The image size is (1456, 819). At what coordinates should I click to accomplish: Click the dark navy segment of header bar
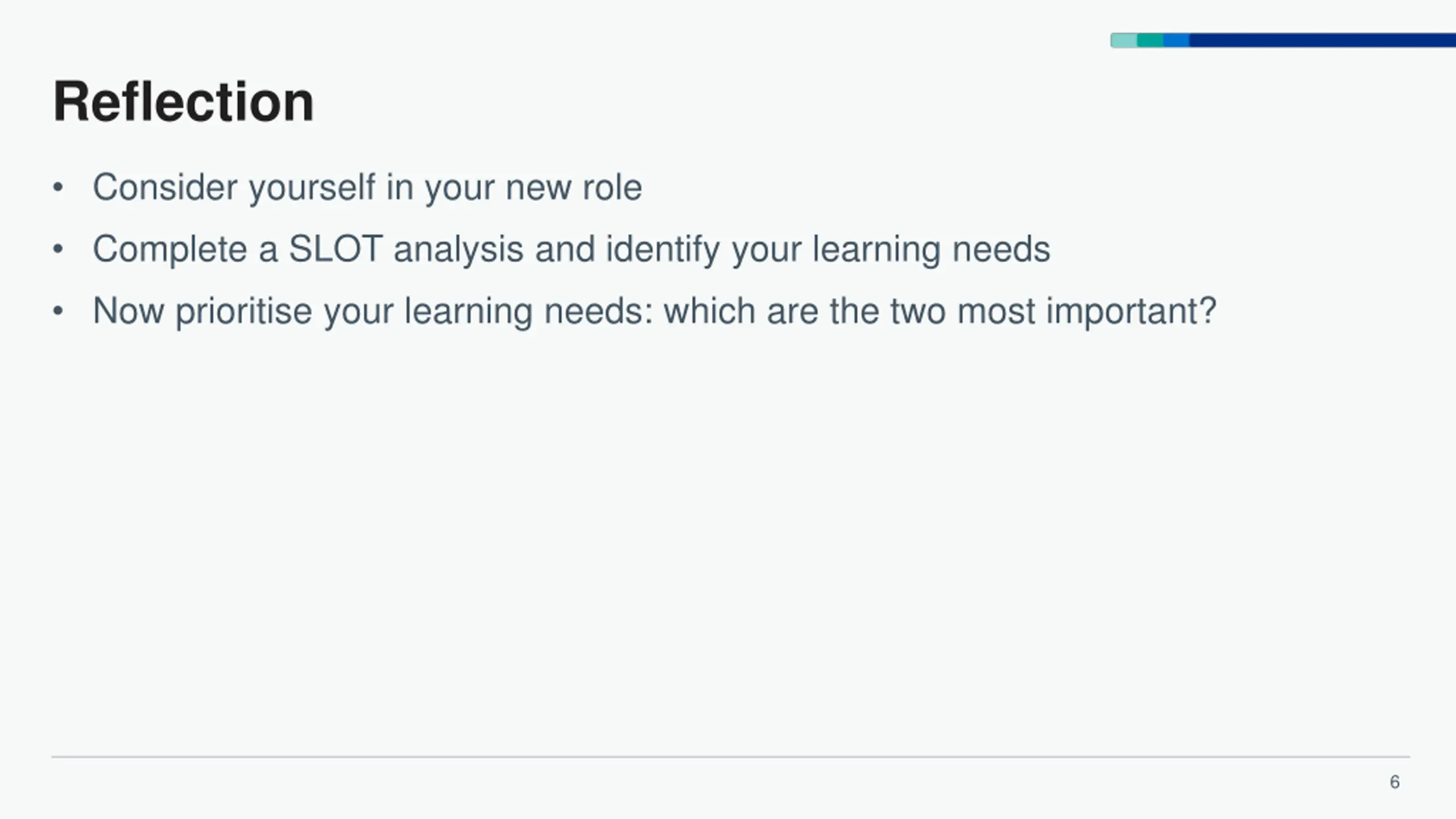pos(1322,40)
